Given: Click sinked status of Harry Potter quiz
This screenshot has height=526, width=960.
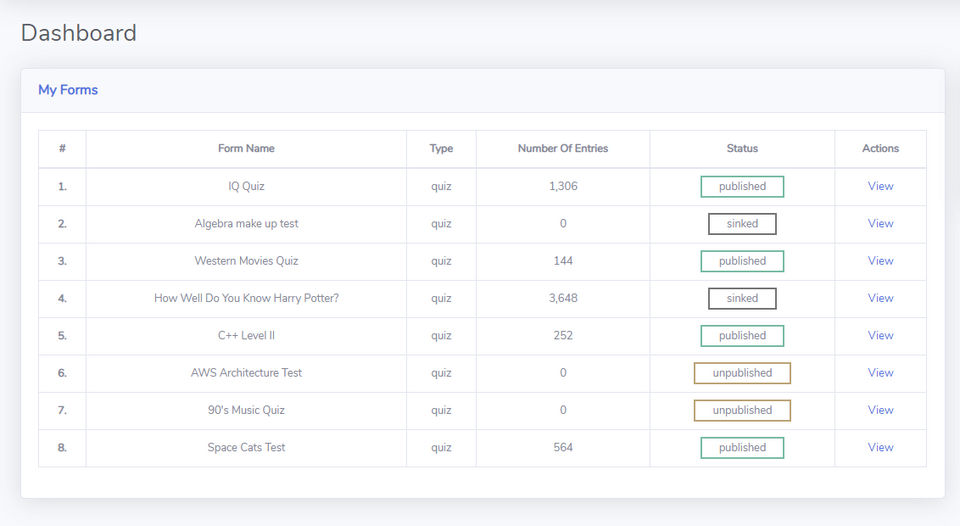Looking at the screenshot, I should pos(742,299).
